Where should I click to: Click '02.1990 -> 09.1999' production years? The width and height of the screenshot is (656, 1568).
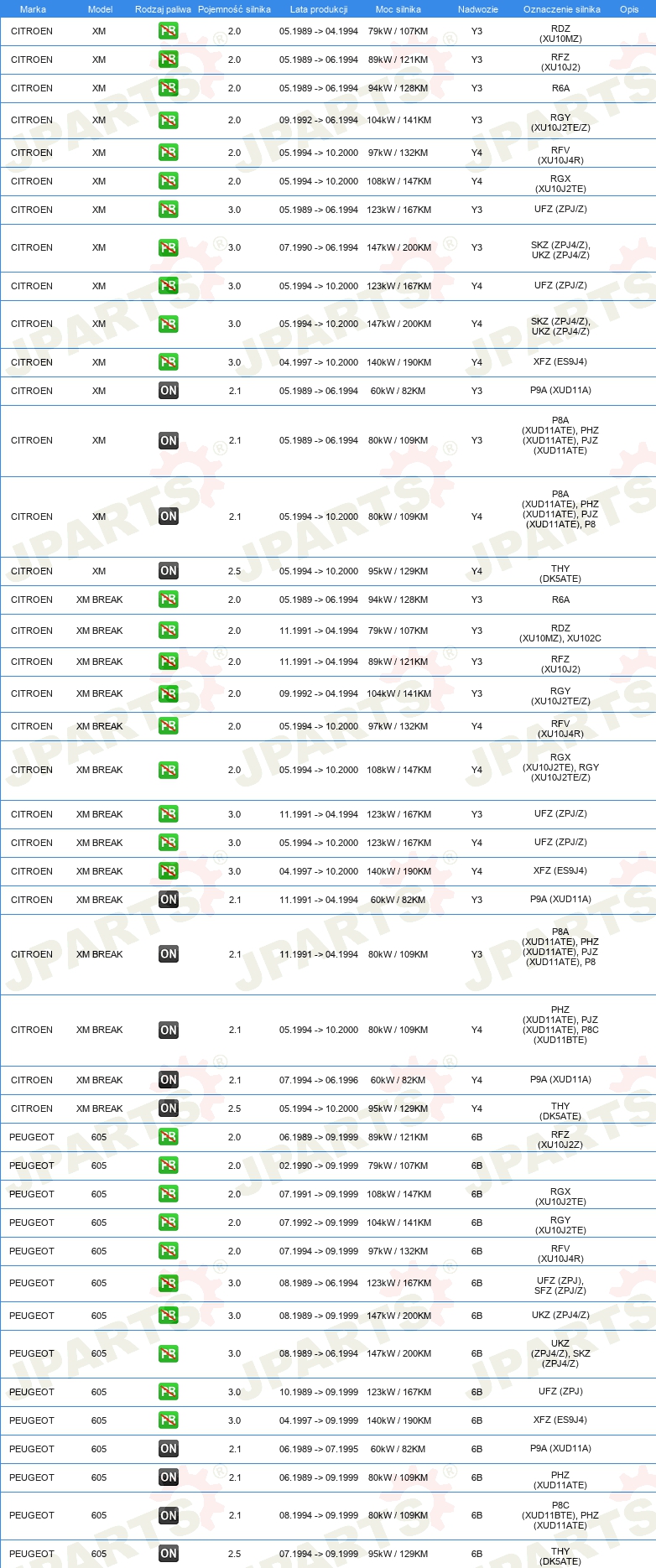(x=319, y=1166)
